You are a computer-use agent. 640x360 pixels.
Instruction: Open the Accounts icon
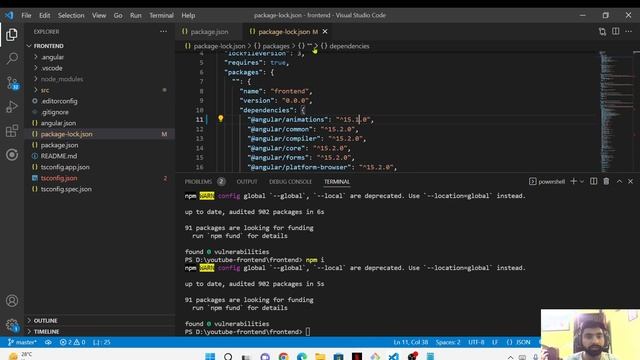[x=12, y=301]
